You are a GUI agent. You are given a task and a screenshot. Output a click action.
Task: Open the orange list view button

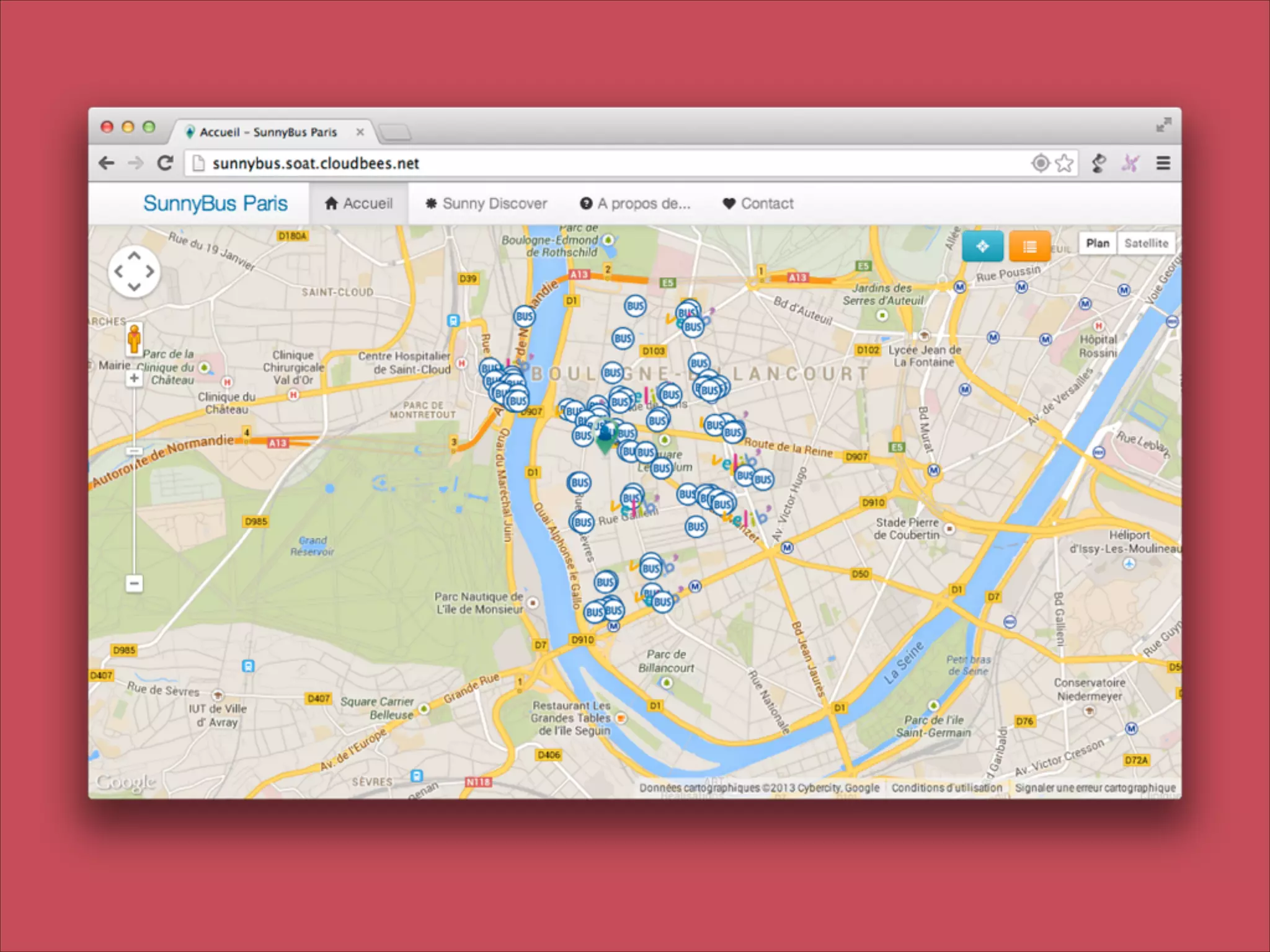coord(1029,247)
